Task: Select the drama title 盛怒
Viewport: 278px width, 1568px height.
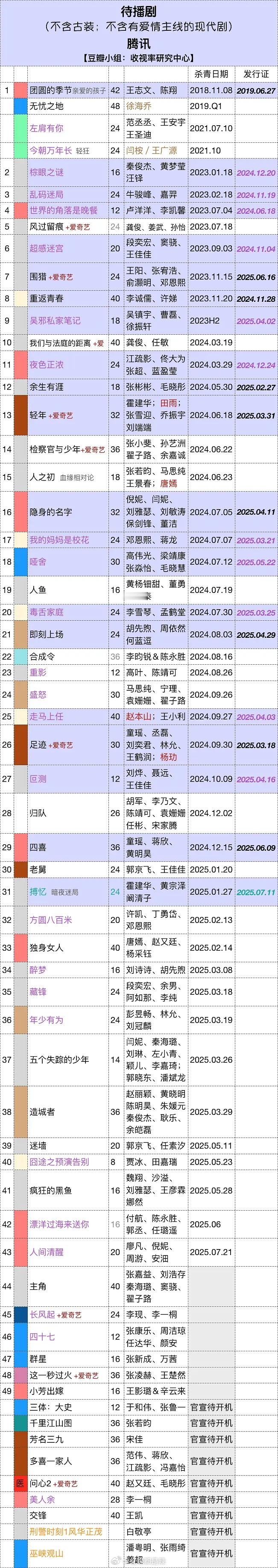Action: 38,695
